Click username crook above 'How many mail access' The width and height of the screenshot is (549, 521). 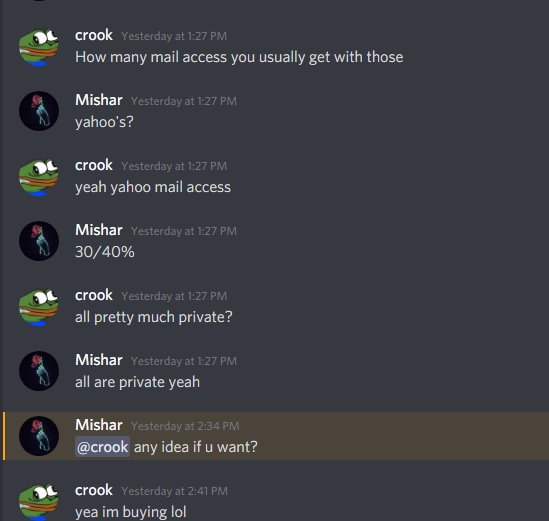94,35
